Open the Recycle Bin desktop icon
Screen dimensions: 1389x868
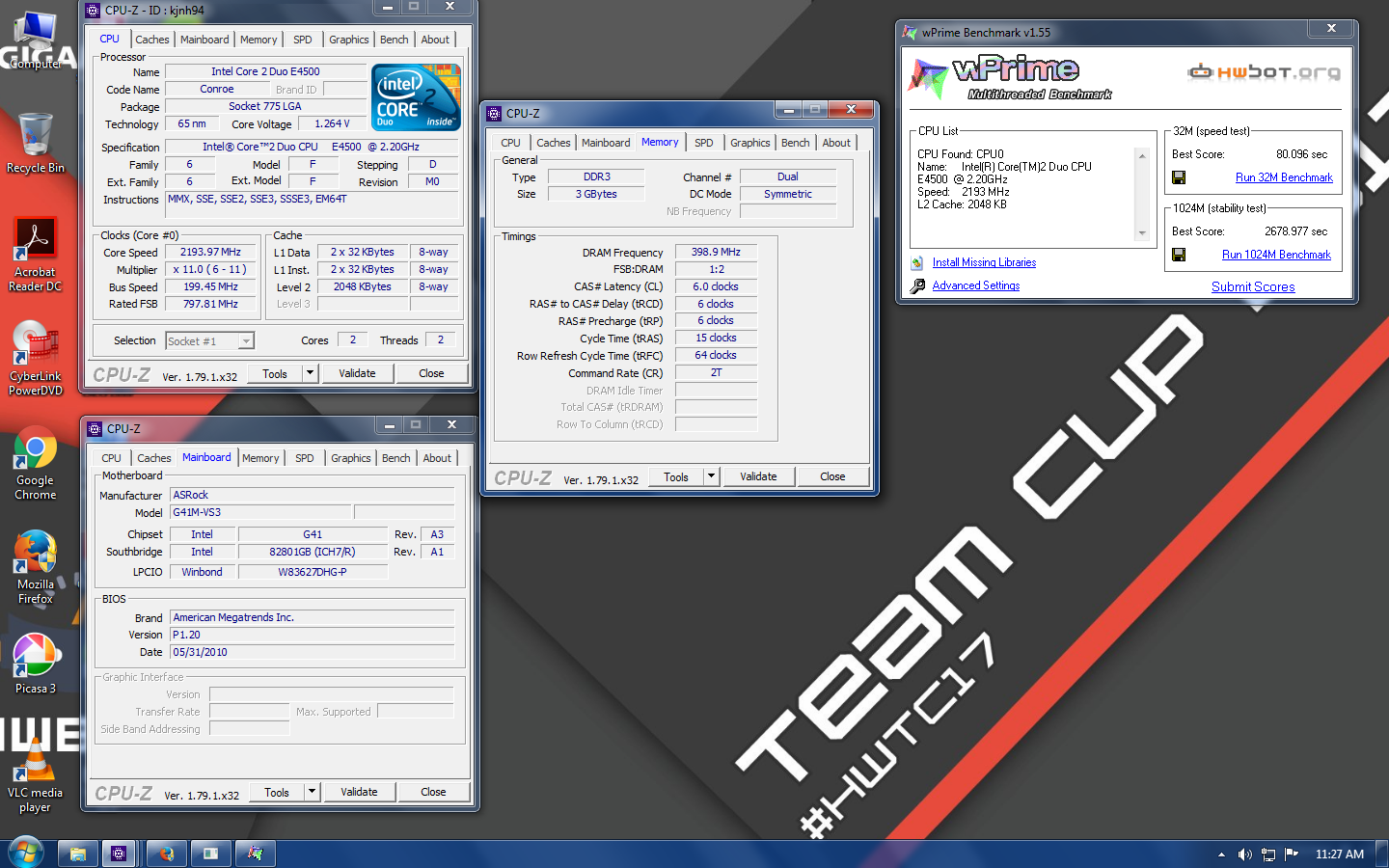pyautogui.click(x=36, y=143)
